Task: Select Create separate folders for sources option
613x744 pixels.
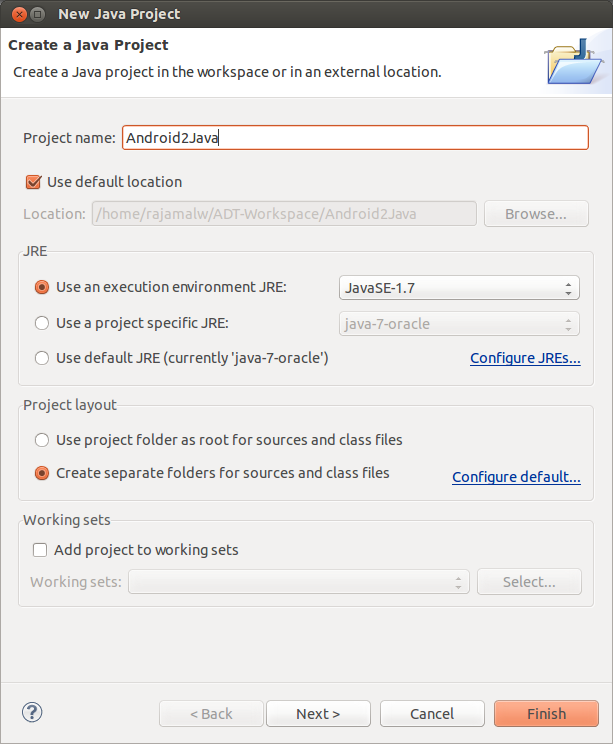Action: coord(42,473)
